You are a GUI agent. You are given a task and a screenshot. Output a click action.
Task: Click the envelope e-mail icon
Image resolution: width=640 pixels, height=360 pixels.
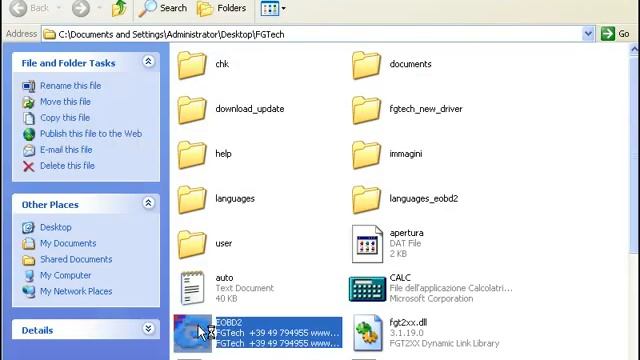pos(29,150)
